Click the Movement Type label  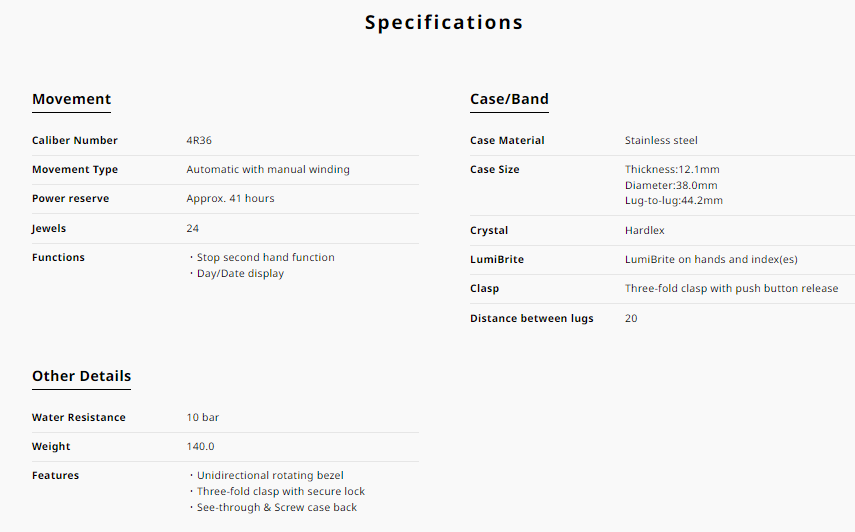pos(75,170)
